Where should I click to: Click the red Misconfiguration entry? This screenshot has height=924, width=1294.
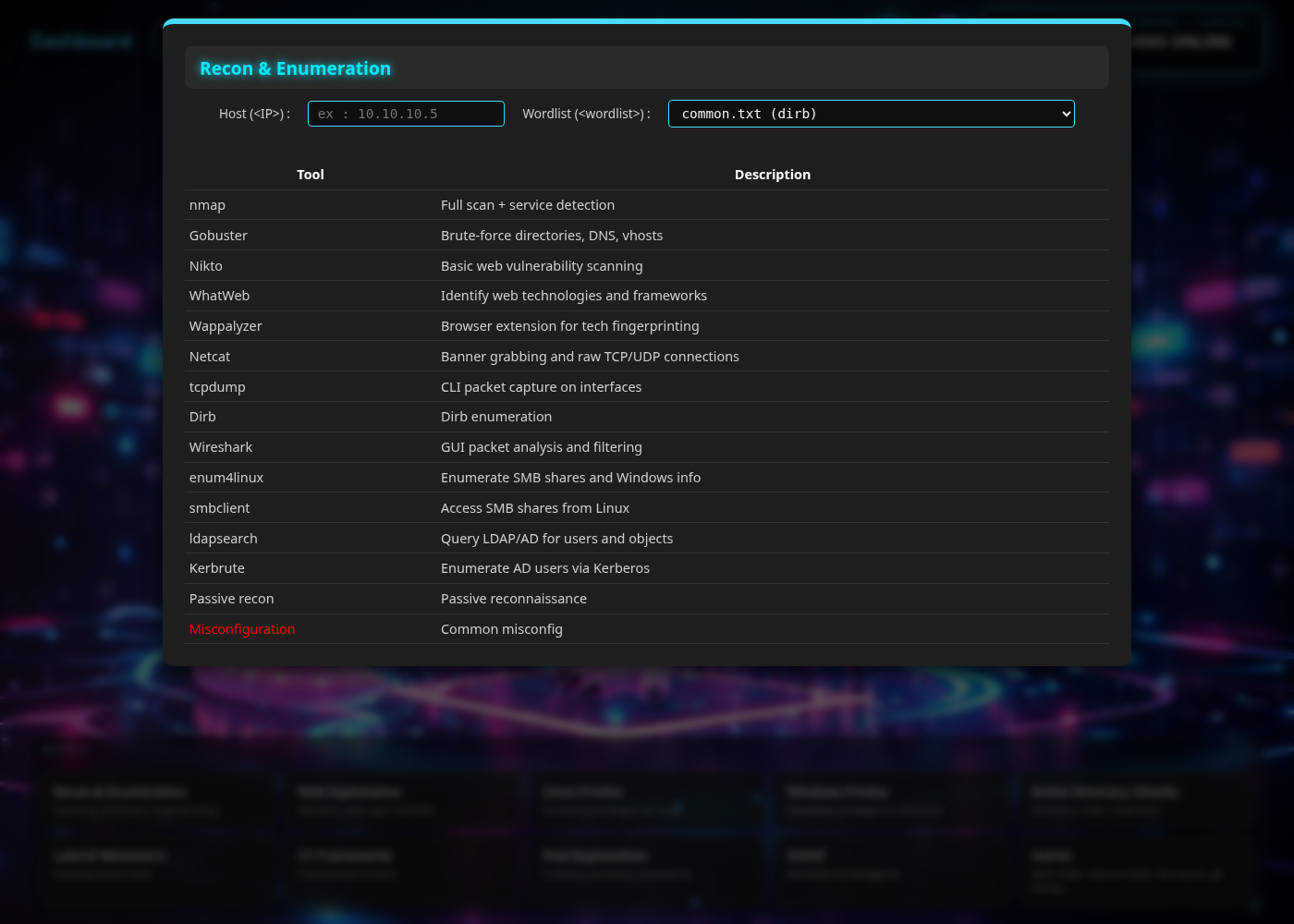click(242, 629)
